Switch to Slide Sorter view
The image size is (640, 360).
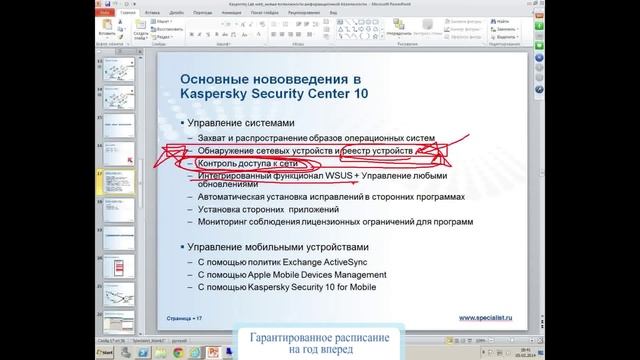point(456,340)
